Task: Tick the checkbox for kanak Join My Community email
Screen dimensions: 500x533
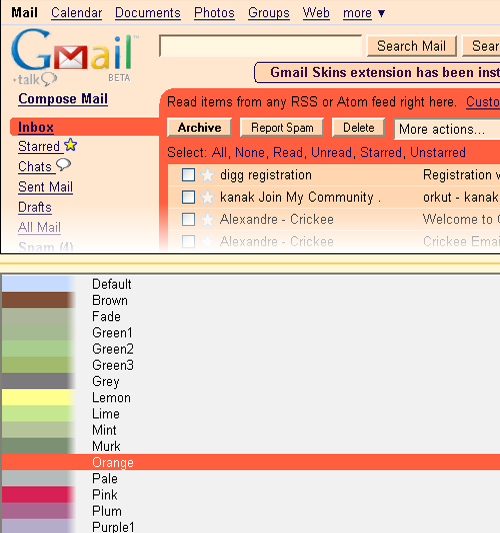Action: click(x=188, y=197)
